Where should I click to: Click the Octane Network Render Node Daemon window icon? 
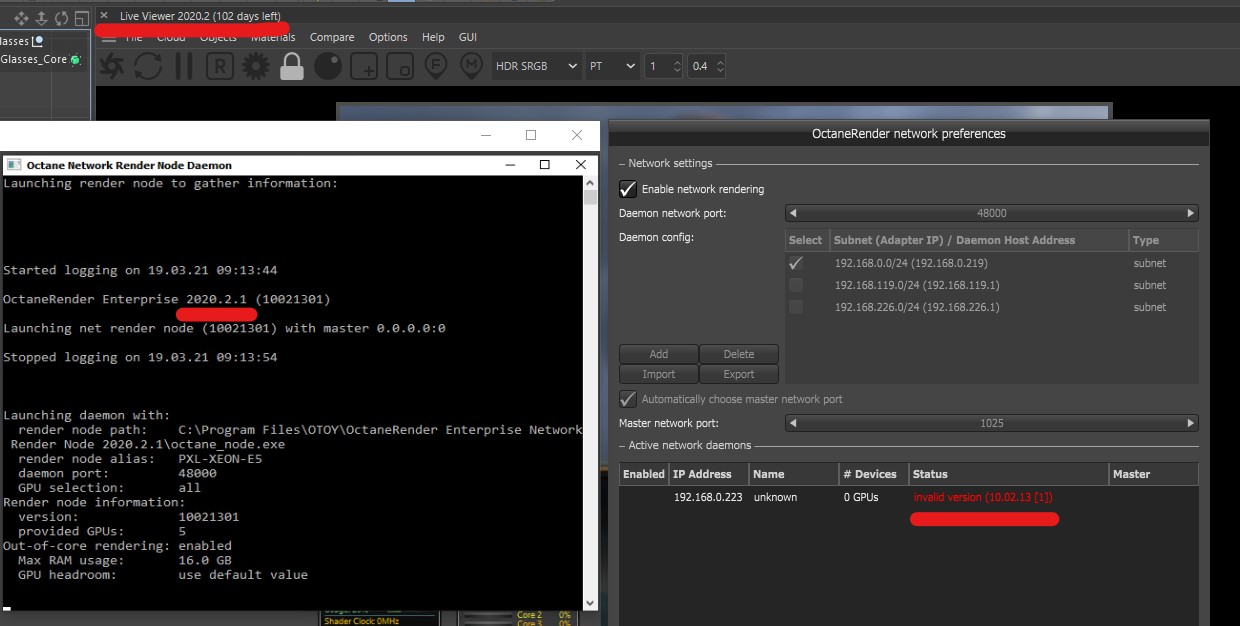14,165
